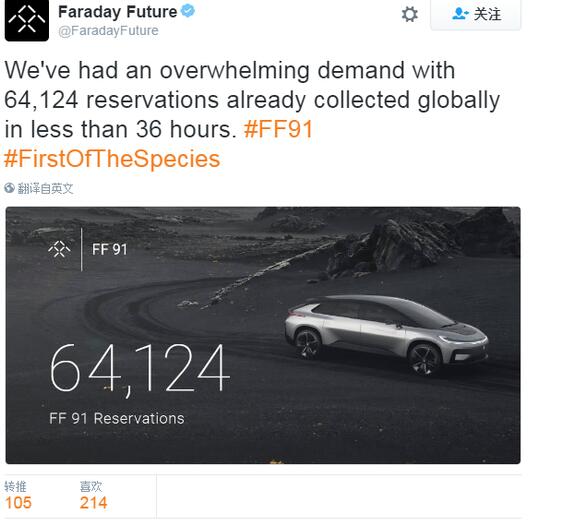Click the large 64,124 number in image

tap(140, 369)
